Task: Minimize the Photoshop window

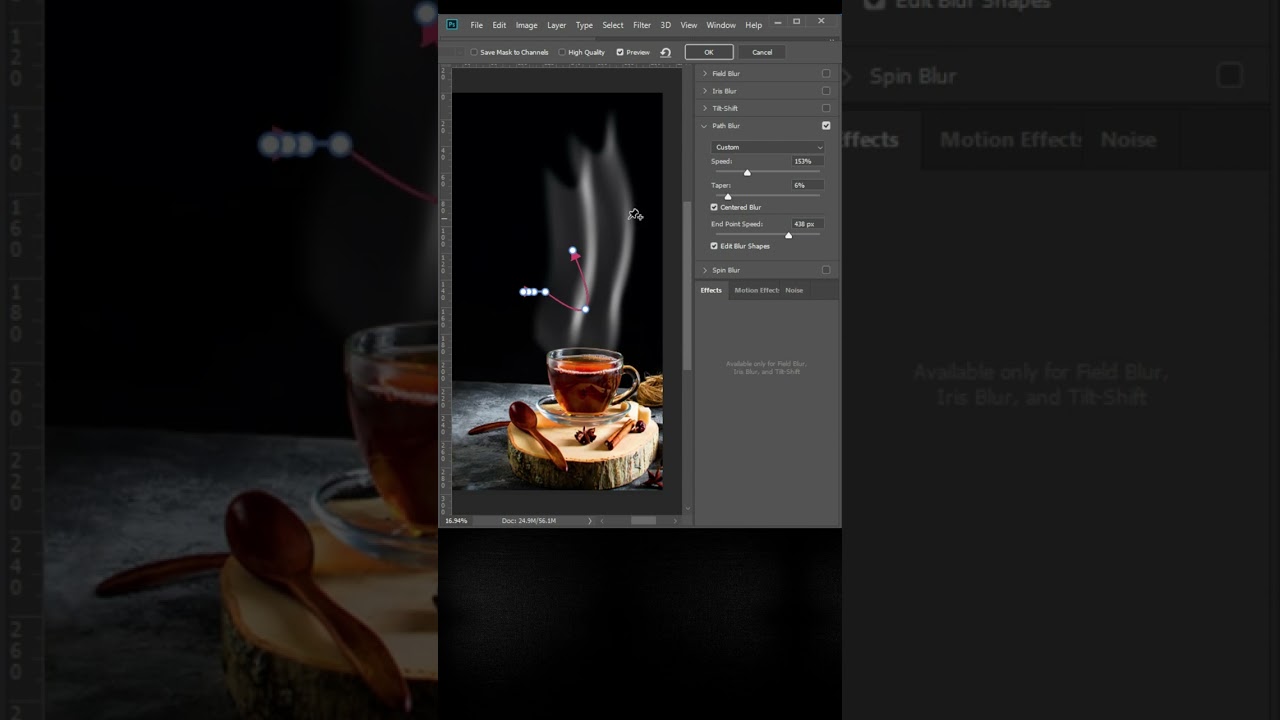Action: pyautogui.click(x=778, y=21)
